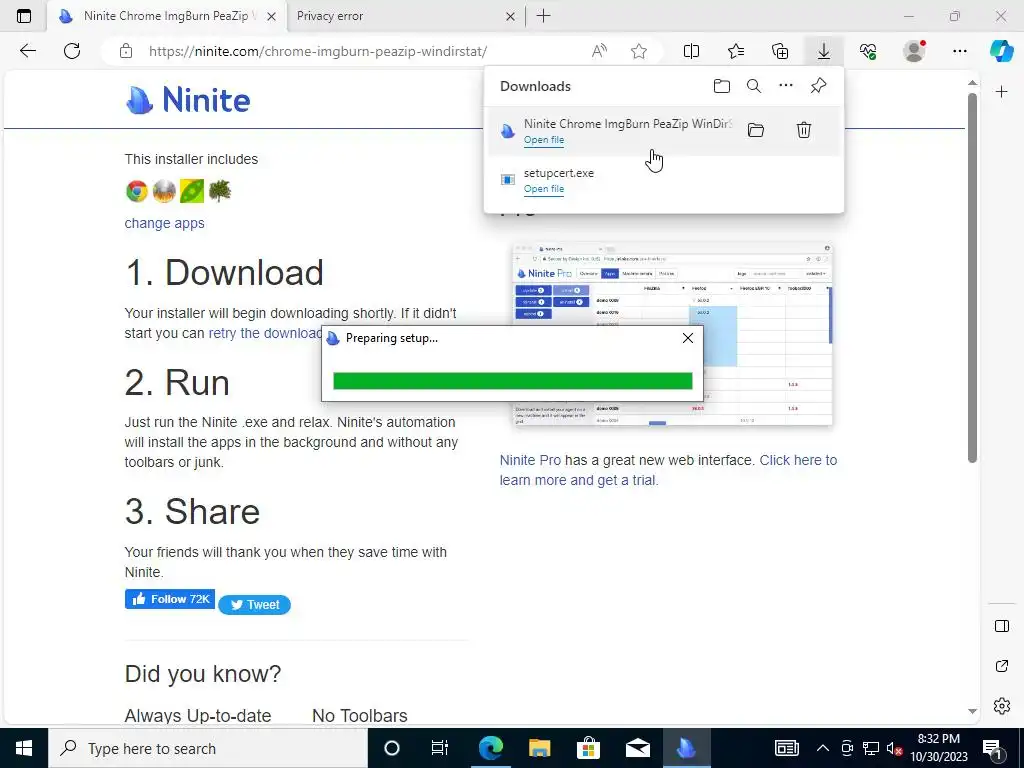Click the change apps link
1024x768 pixels.
coord(165,223)
